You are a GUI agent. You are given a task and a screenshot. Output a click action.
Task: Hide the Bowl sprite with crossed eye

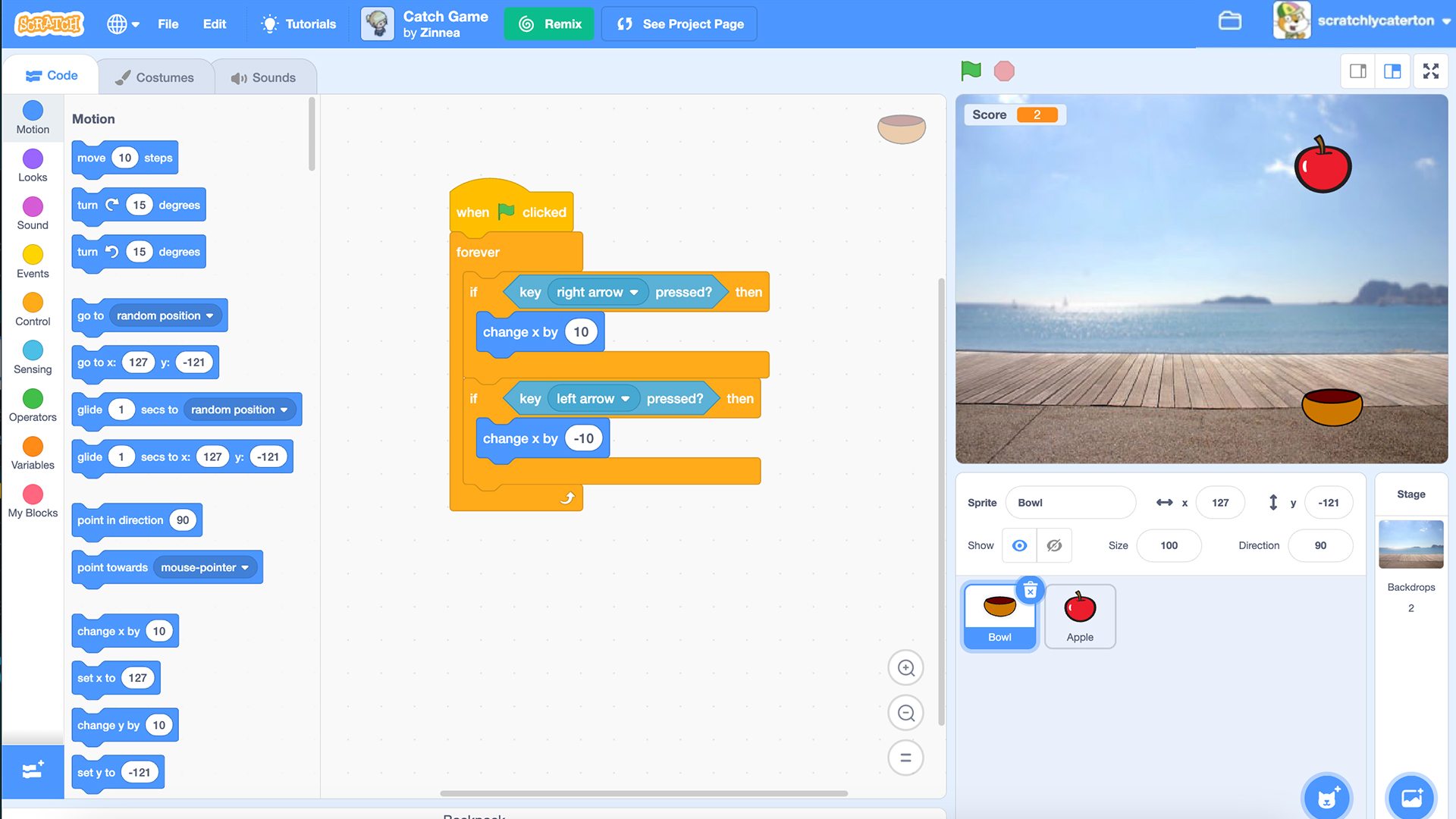(x=1054, y=545)
